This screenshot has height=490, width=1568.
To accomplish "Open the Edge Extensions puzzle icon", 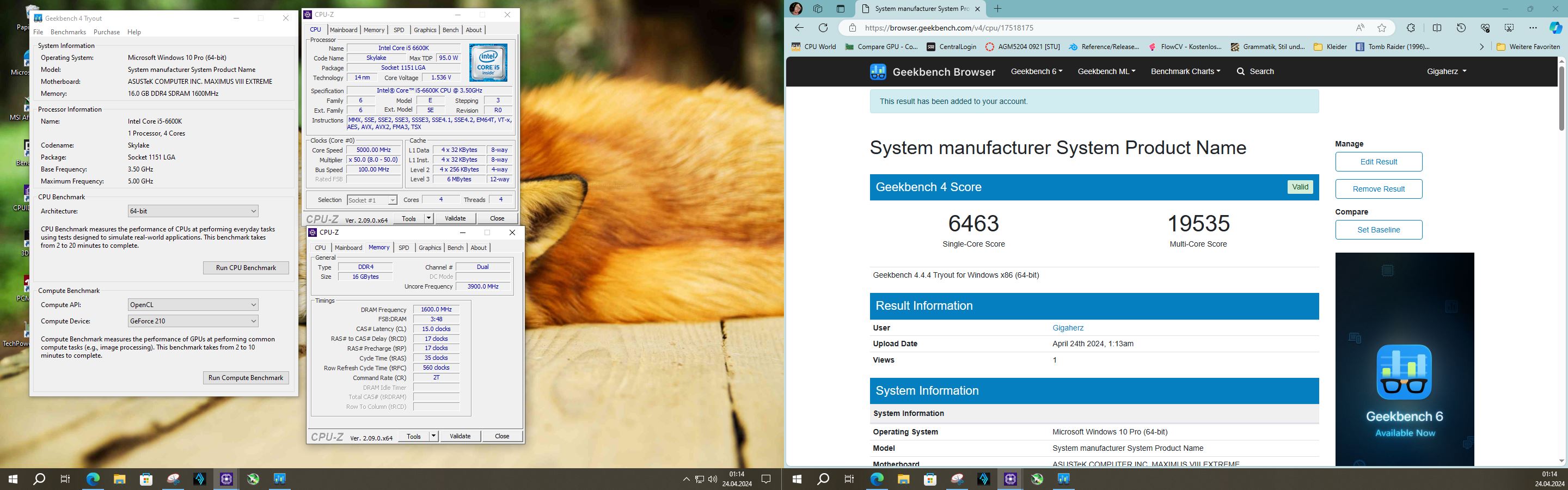I will click(1410, 27).
